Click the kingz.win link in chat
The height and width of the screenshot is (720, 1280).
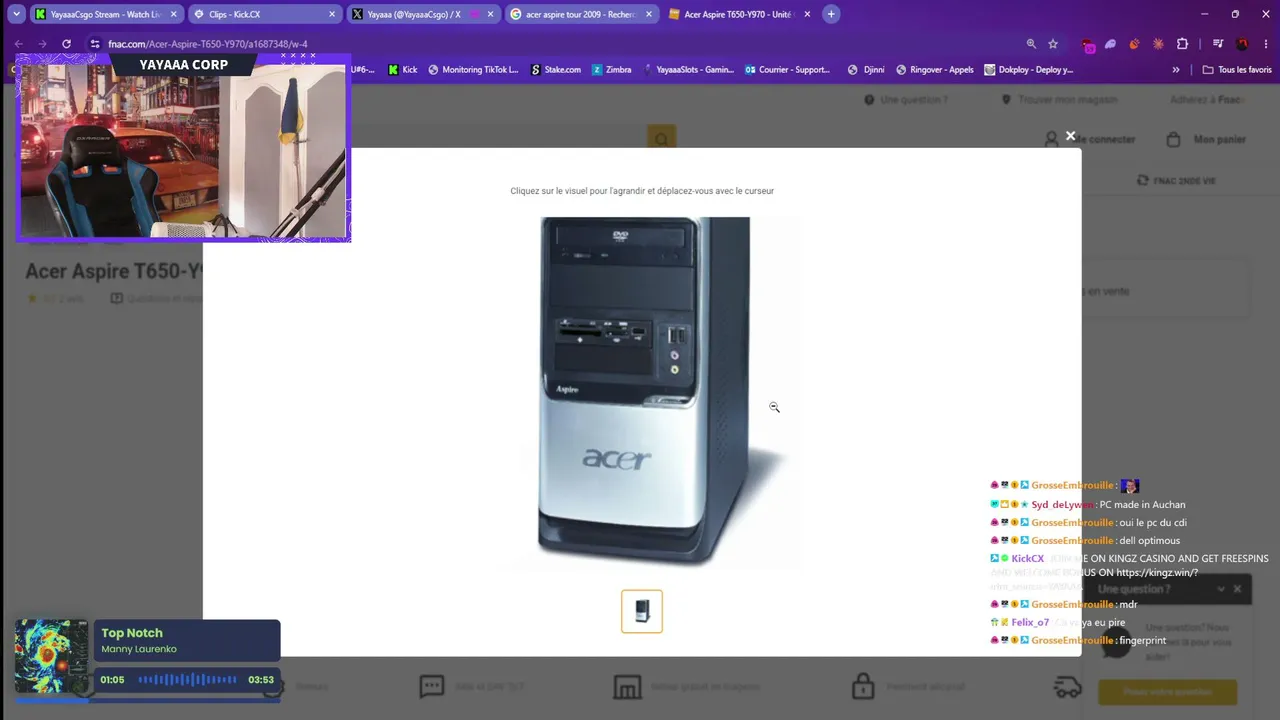(x=1157, y=573)
